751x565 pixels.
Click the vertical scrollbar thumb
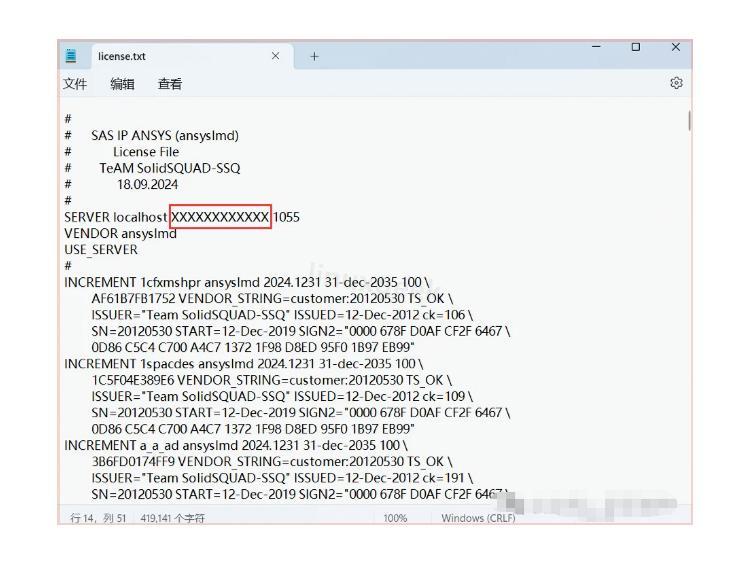click(688, 121)
